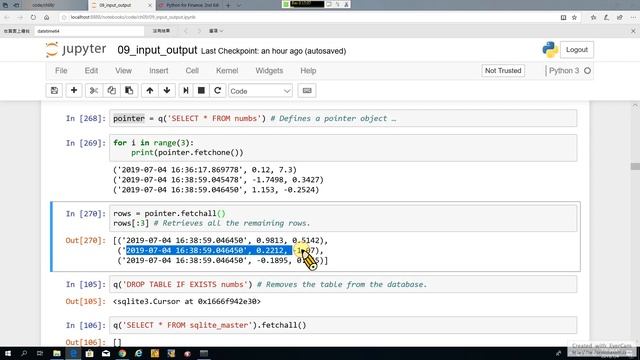Switch to the 09_input_output browser tab
This screenshot has height=360, width=640.
(116, 5)
